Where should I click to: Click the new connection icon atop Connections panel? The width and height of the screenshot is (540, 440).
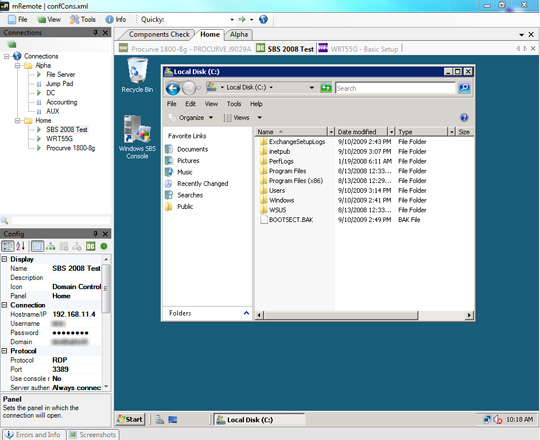click(x=12, y=44)
